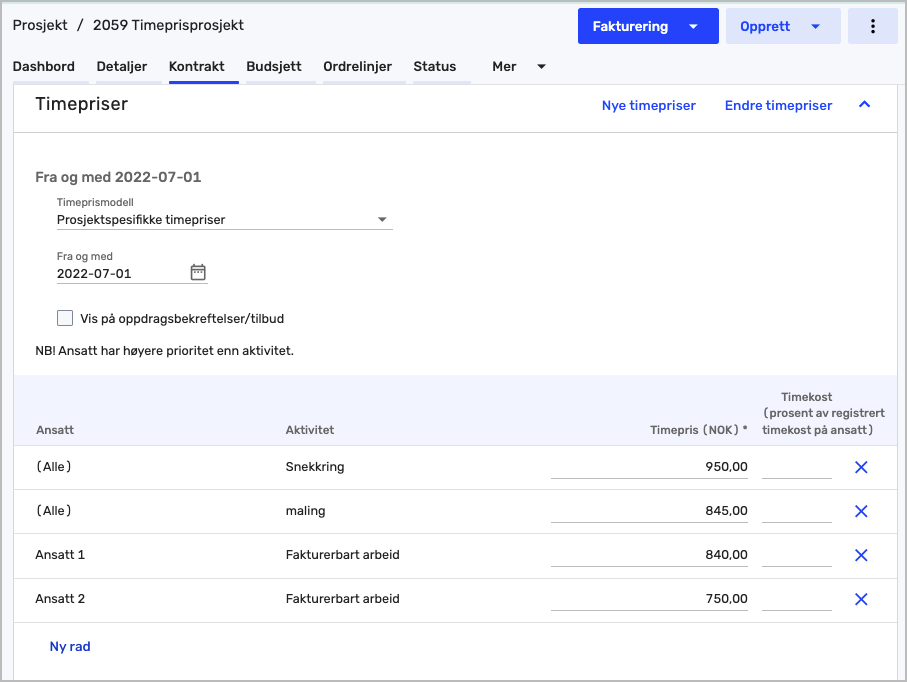Click the Aktivitet column header
Image resolution: width=907 pixels, height=682 pixels.
click(x=310, y=430)
